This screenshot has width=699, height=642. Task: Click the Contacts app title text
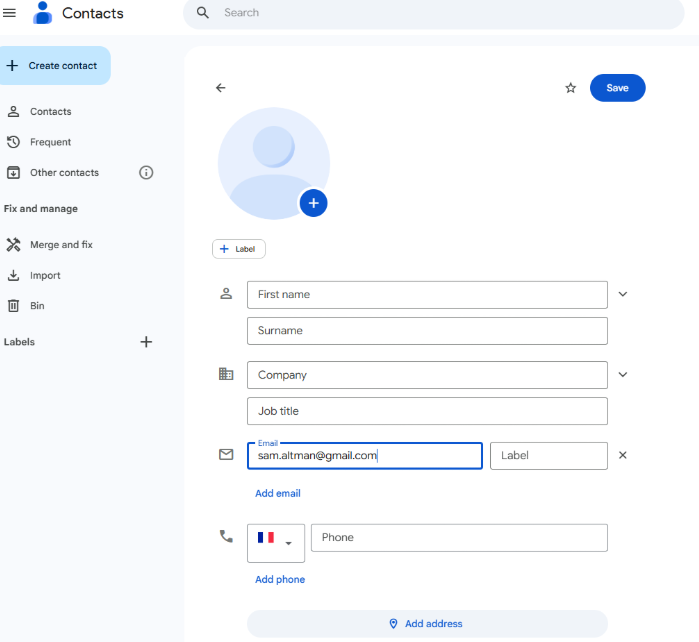point(93,13)
